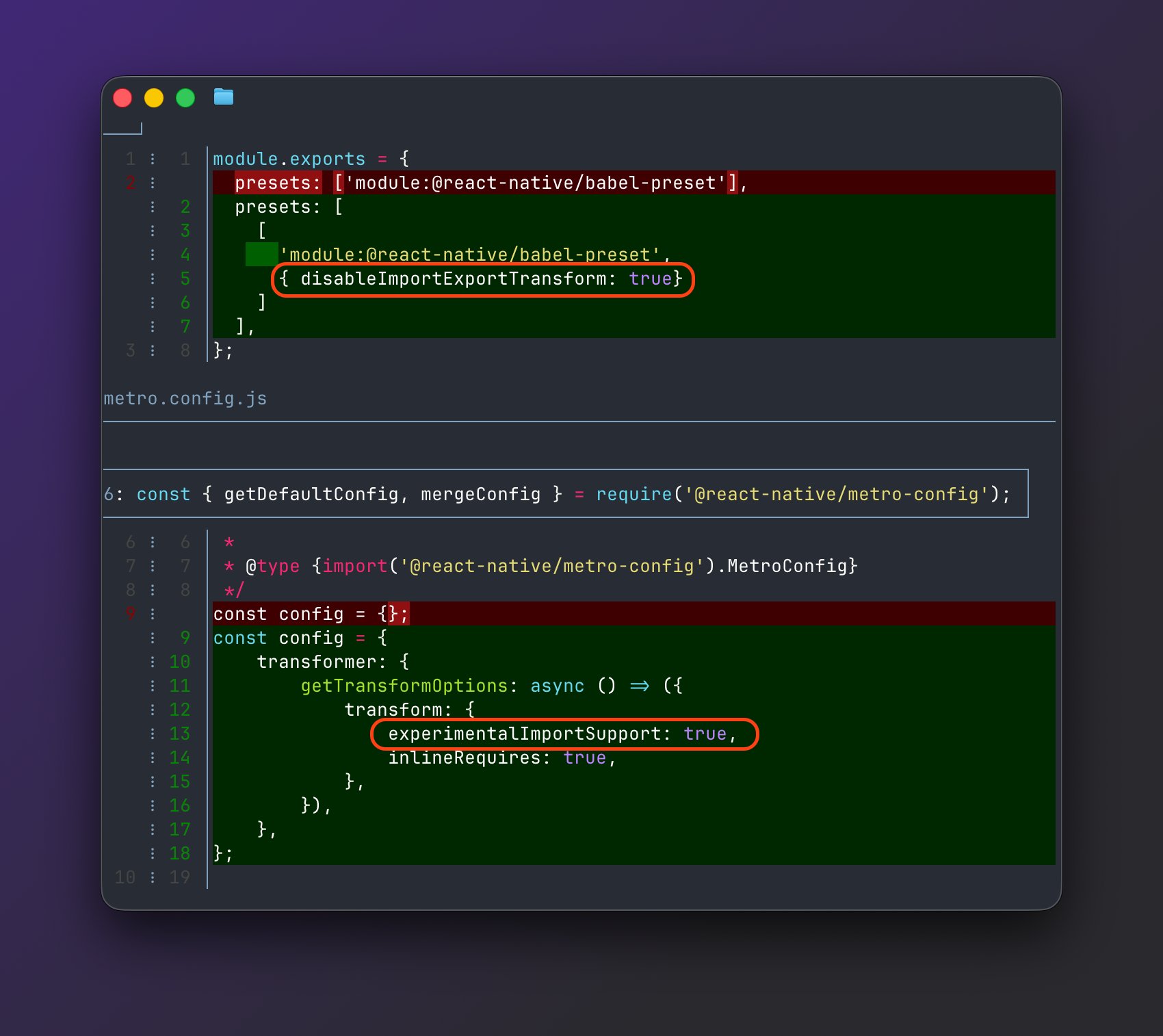Viewport: 1163px width, 1036px height.
Task: Click new line number 5 in gutter
Action: coord(185,279)
